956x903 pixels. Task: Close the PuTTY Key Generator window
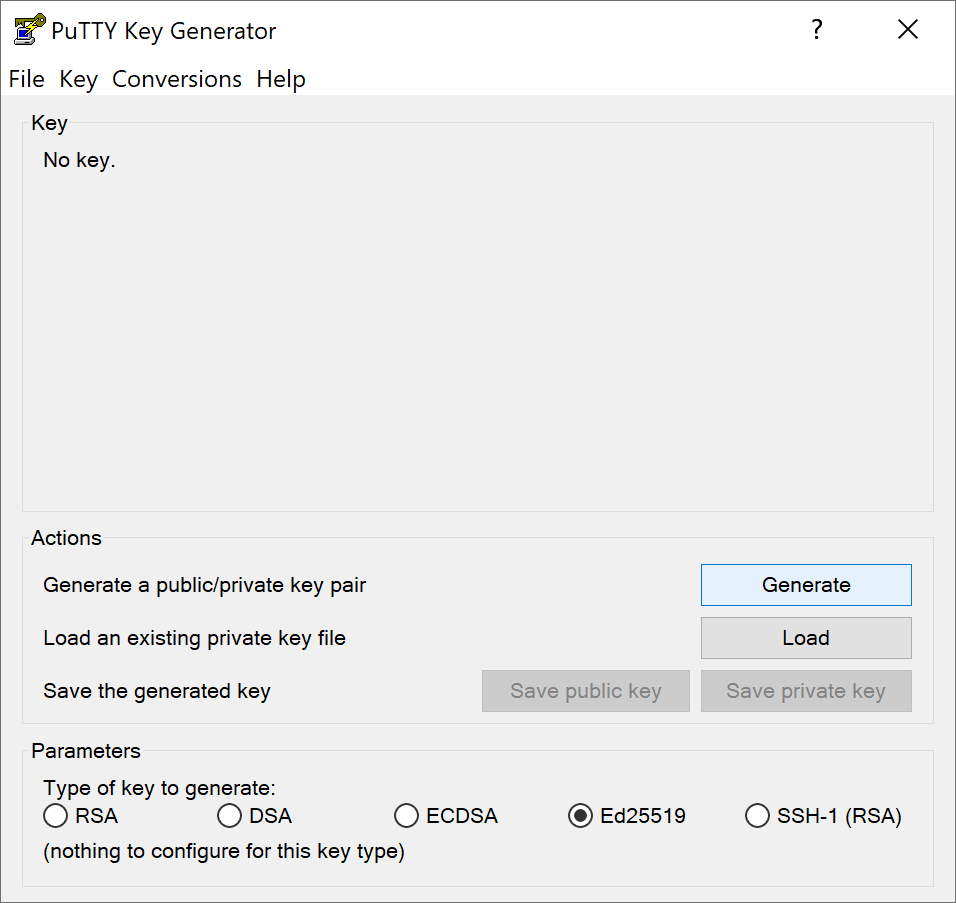click(908, 29)
